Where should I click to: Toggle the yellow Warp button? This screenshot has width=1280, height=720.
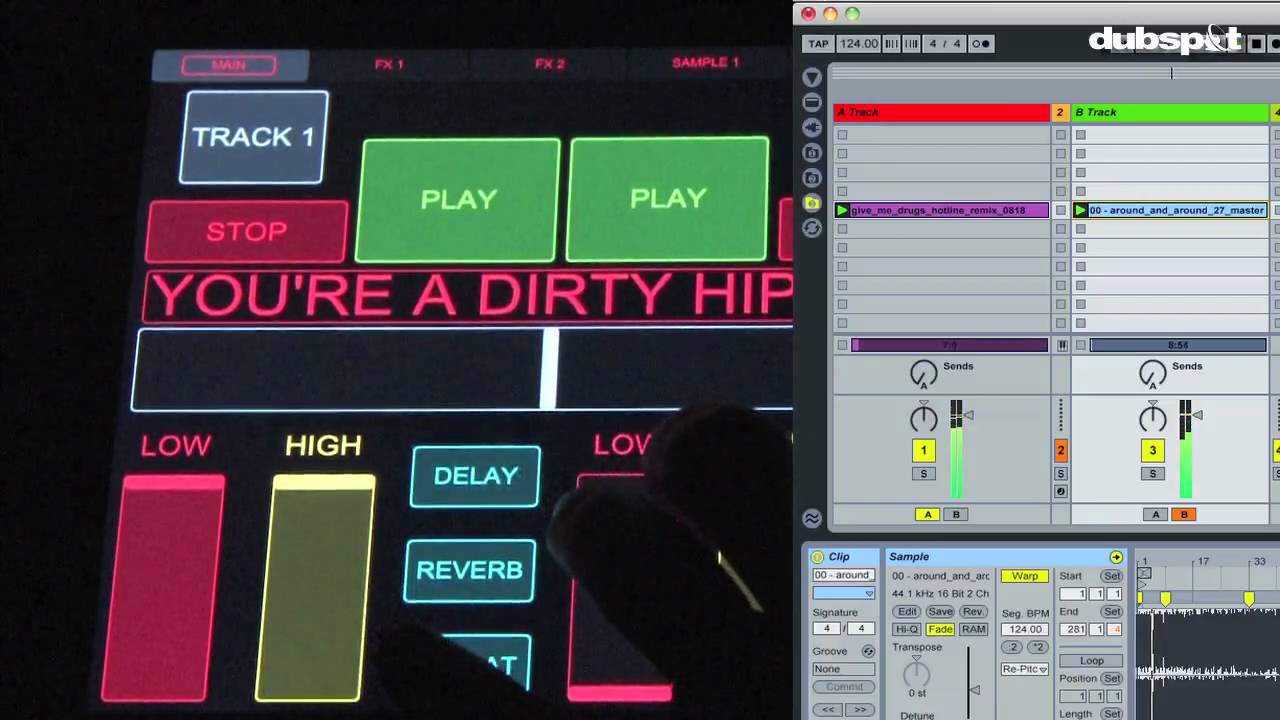[1025, 576]
